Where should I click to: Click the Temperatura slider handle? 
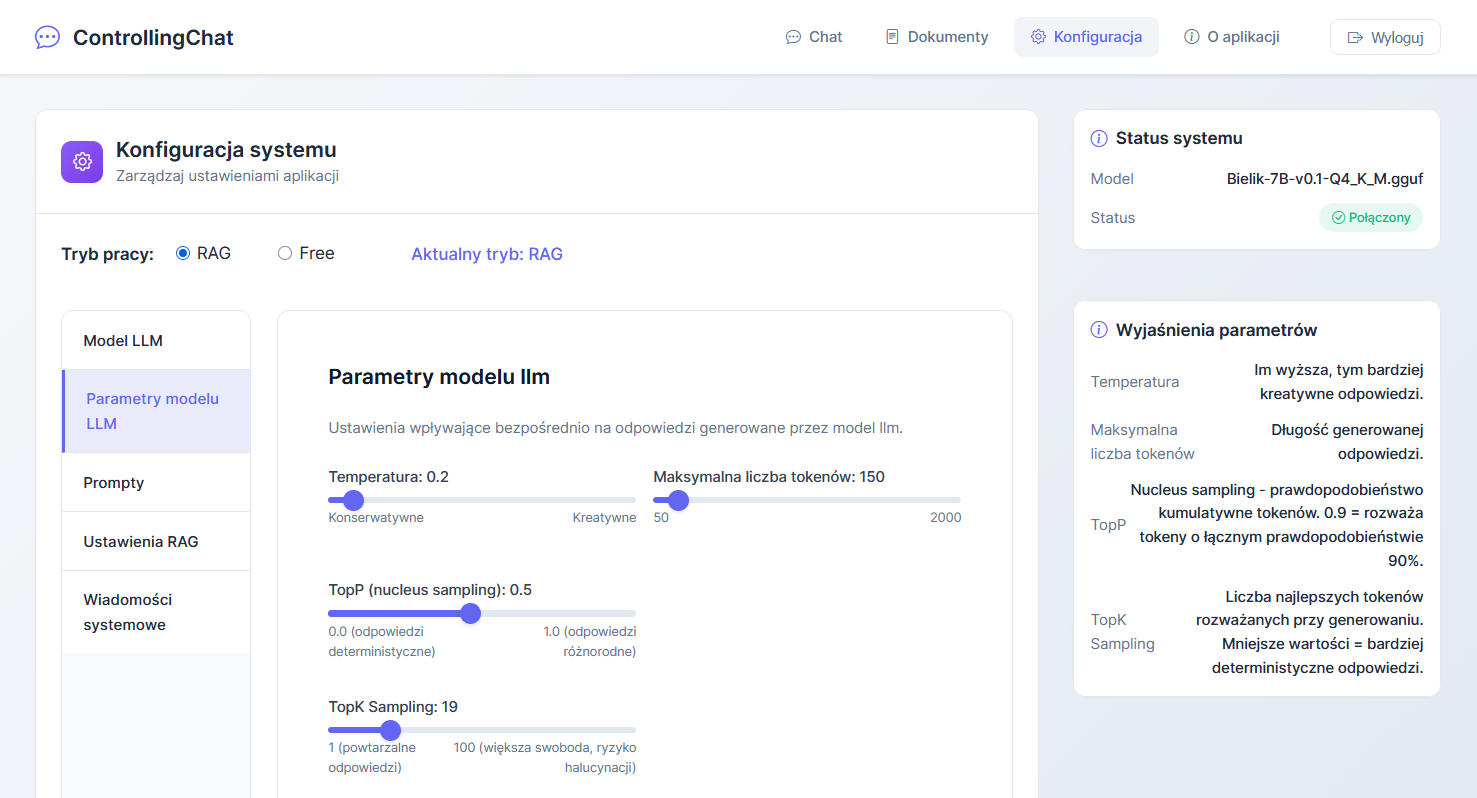[x=353, y=500]
